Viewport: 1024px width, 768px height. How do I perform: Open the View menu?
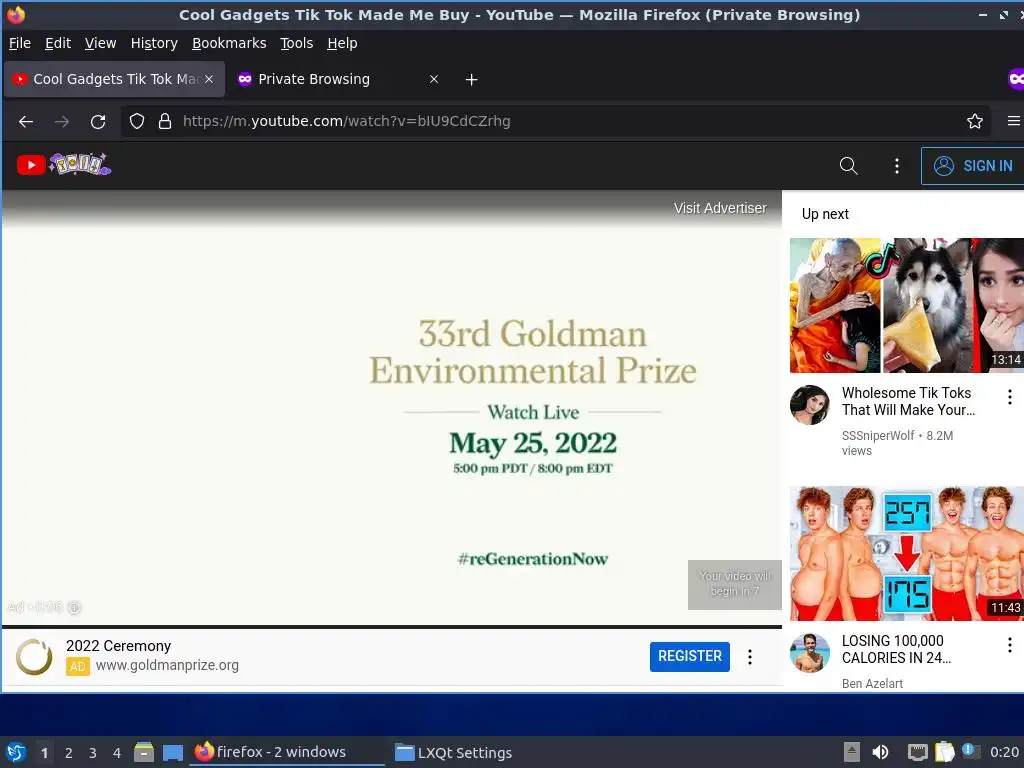(101, 43)
